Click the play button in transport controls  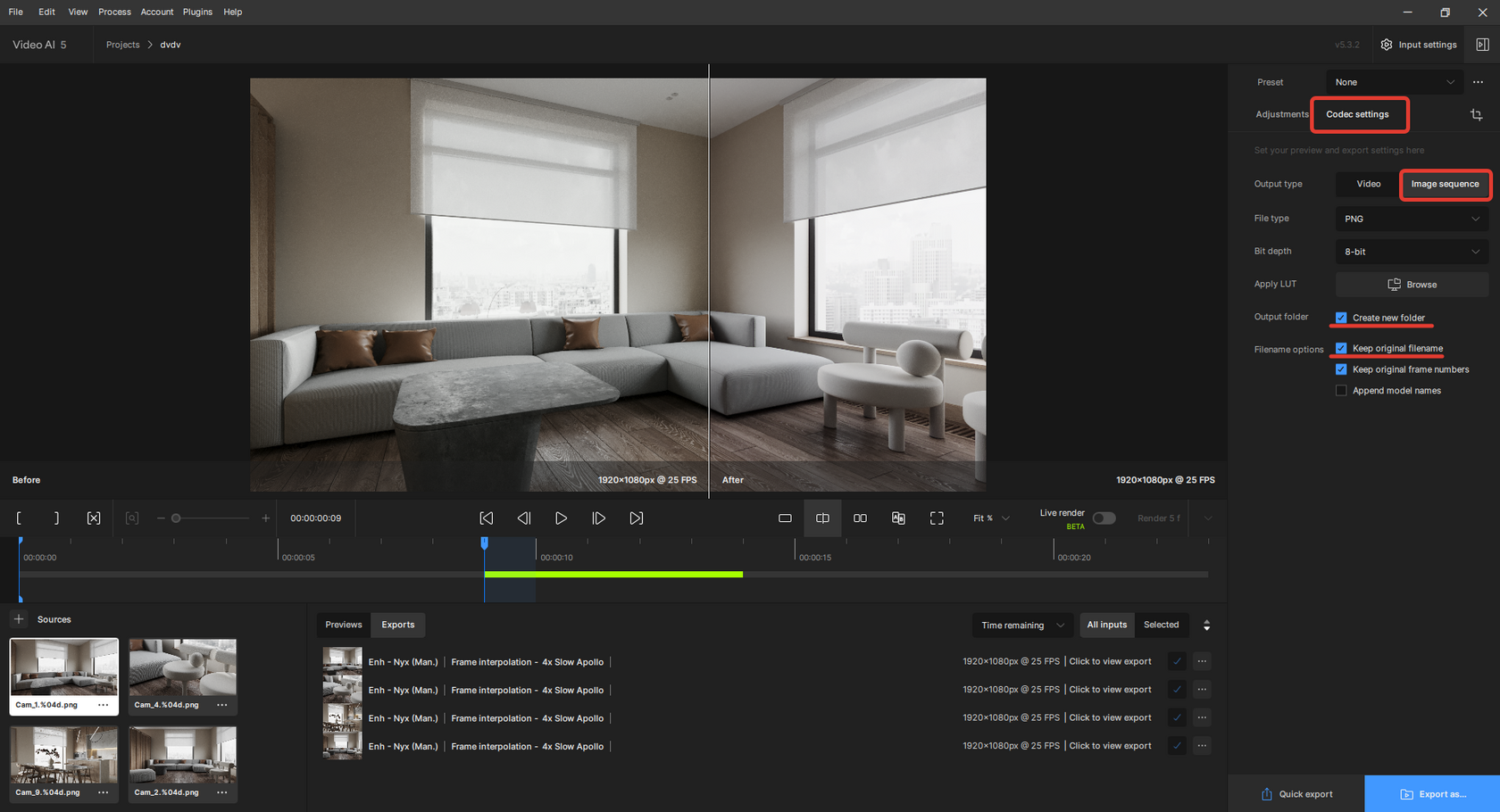click(561, 518)
